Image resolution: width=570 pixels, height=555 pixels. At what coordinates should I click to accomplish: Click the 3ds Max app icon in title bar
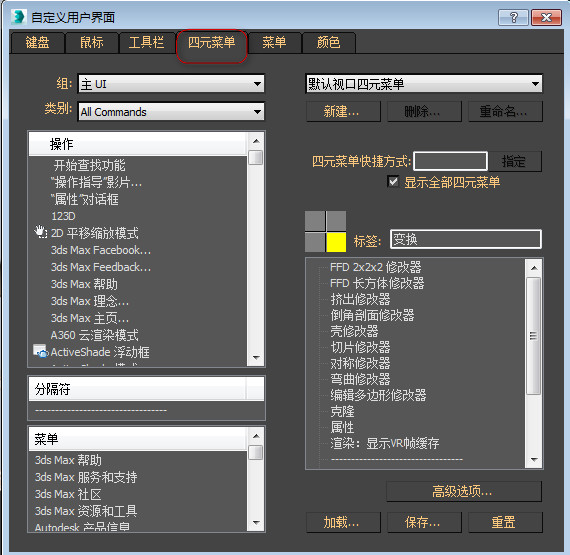click(x=18, y=17)
